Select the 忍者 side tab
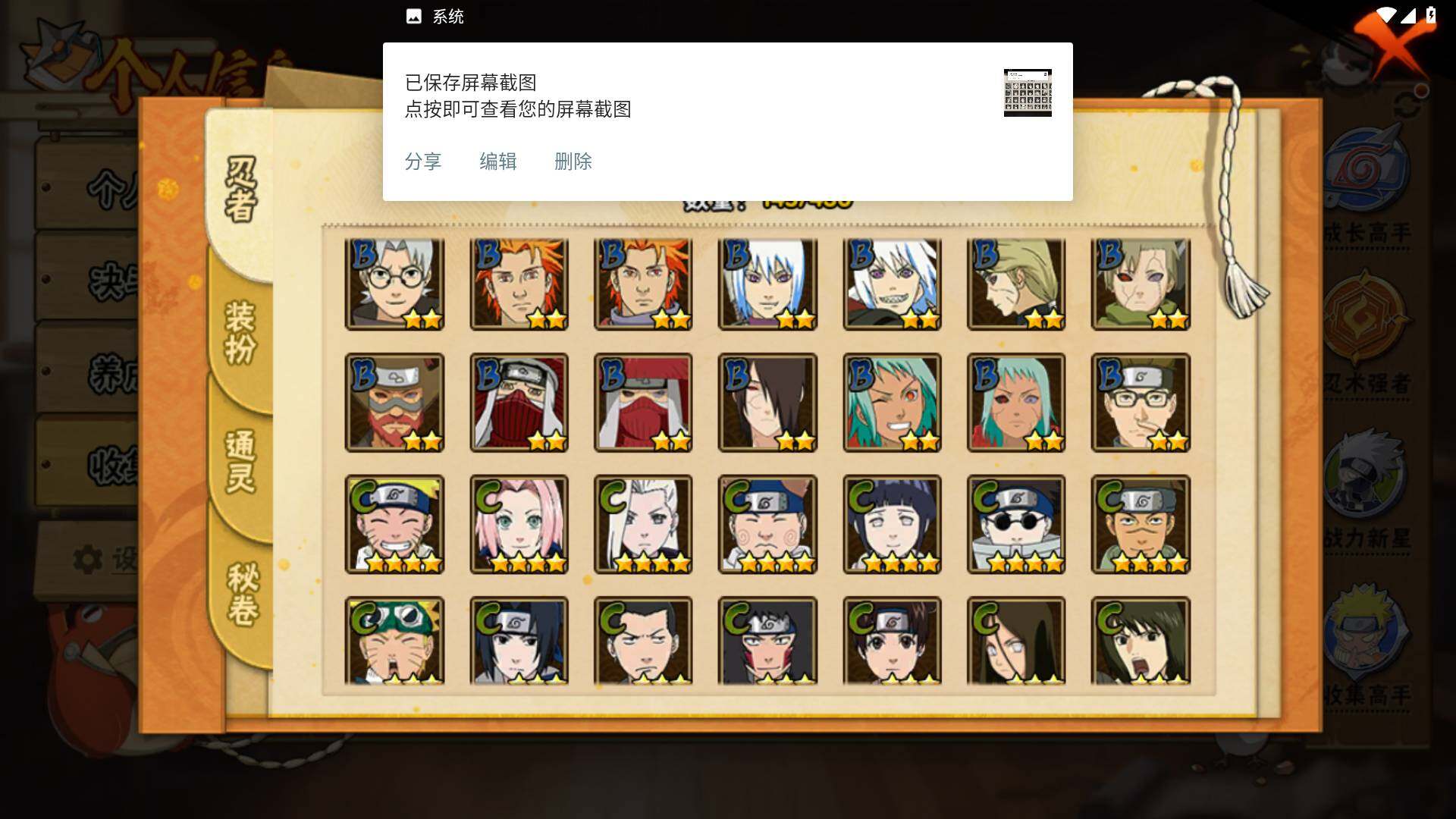 [240, 190]
